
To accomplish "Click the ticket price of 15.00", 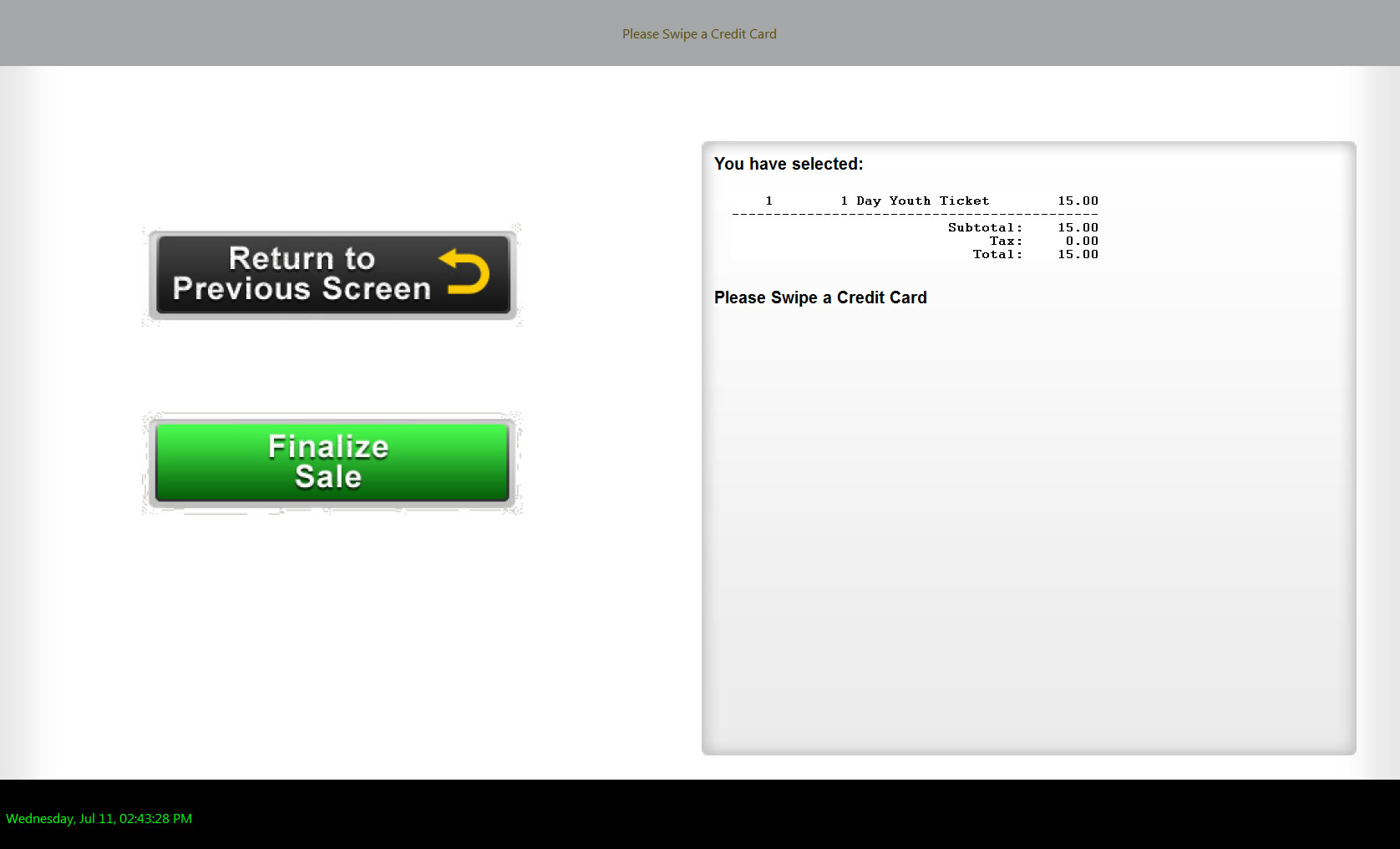I will [1078, 201].
